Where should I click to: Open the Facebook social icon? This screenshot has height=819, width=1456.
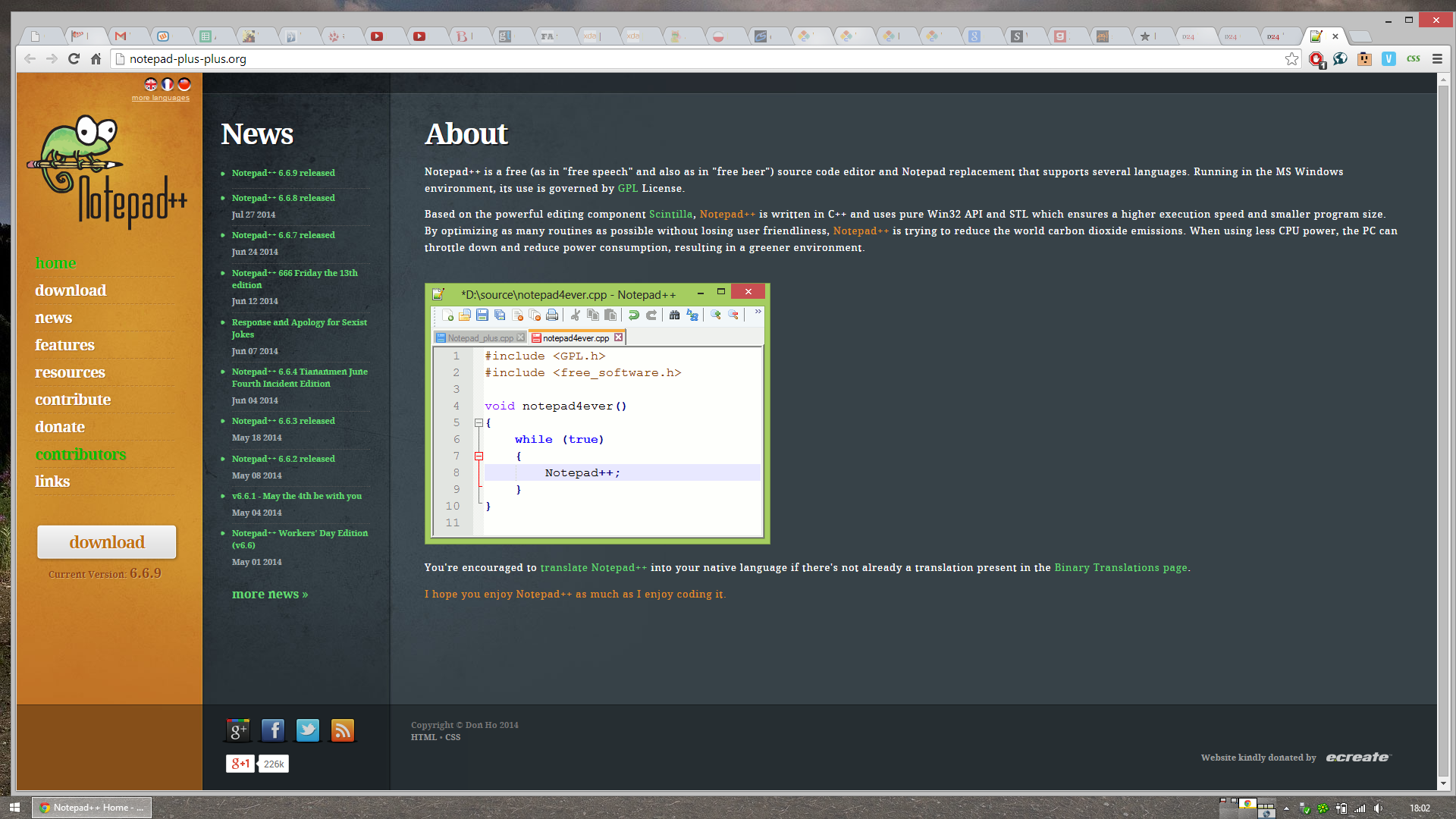[x=272, y=730]
